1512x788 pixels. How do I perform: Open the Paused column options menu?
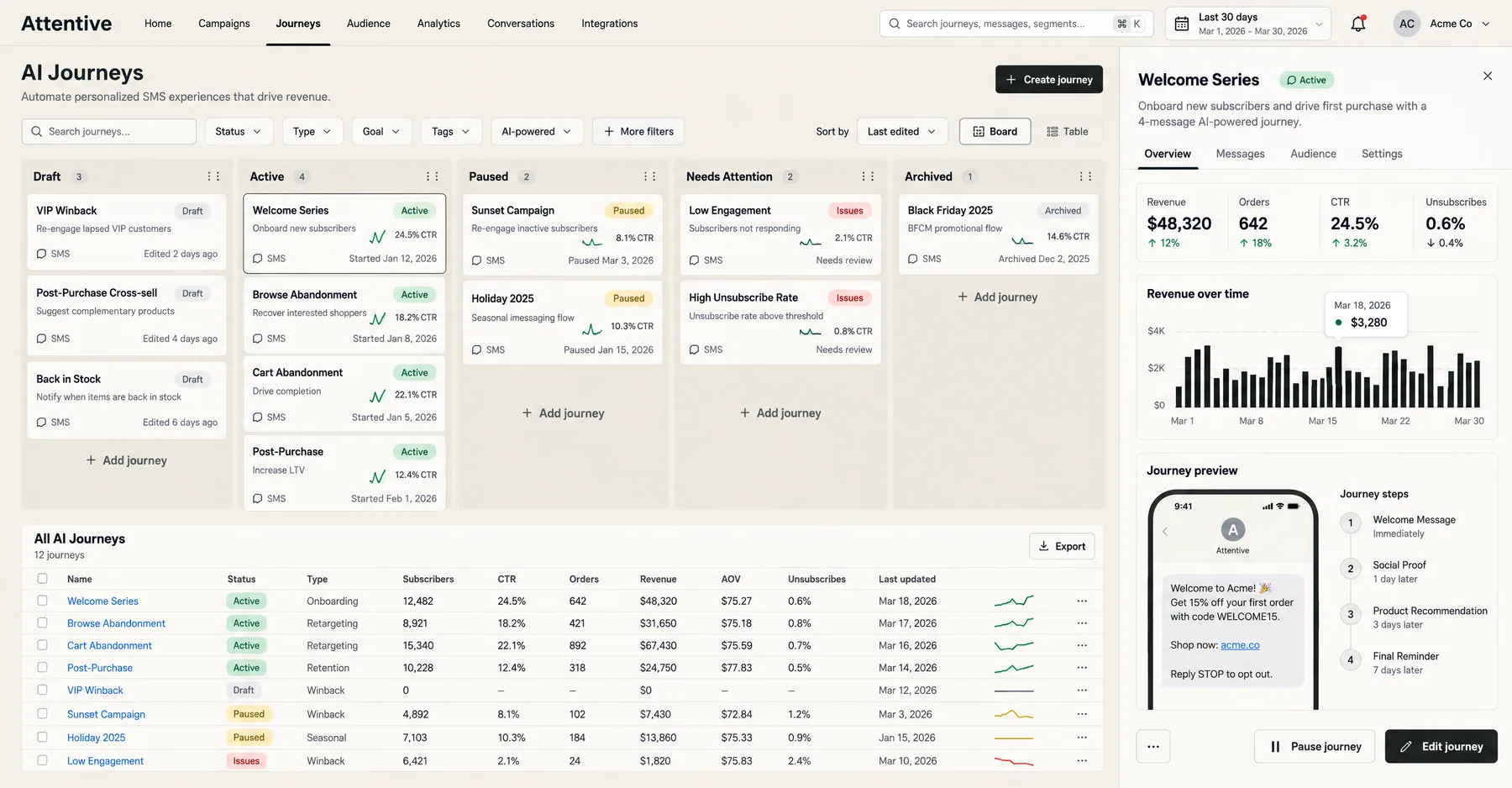tap(649, 176)
